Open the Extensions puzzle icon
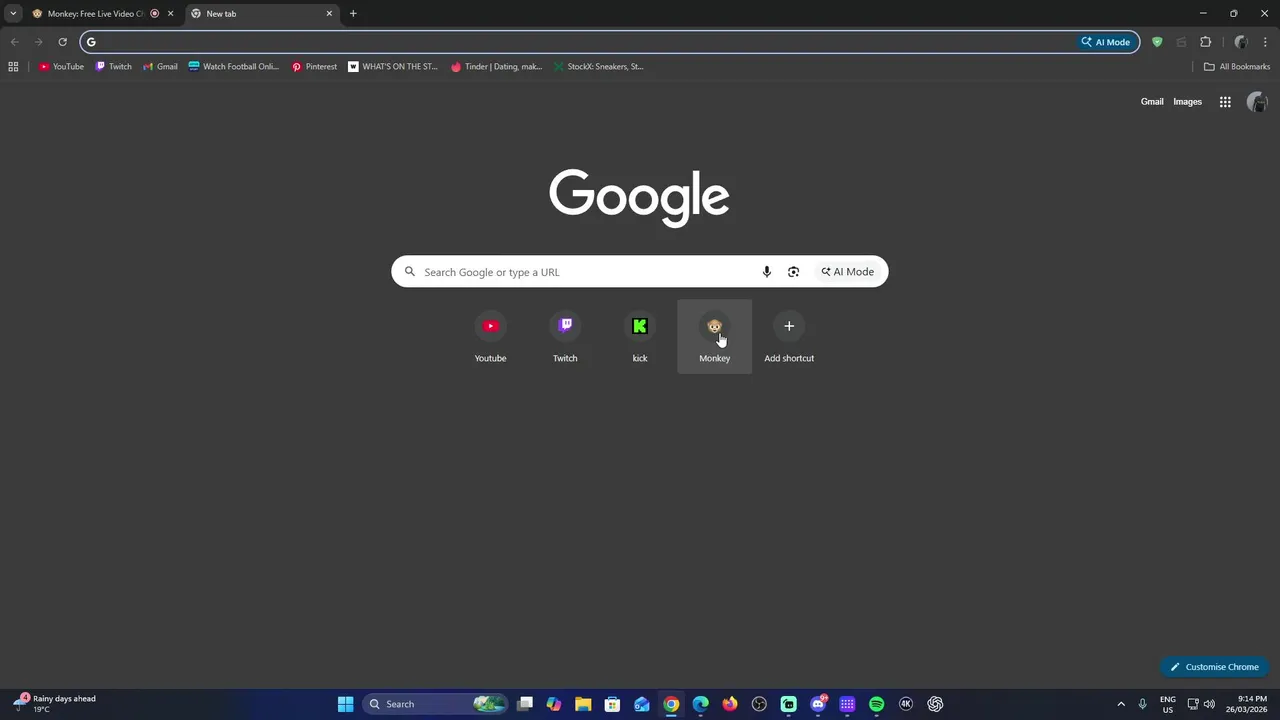 (x=1205, y=42)
